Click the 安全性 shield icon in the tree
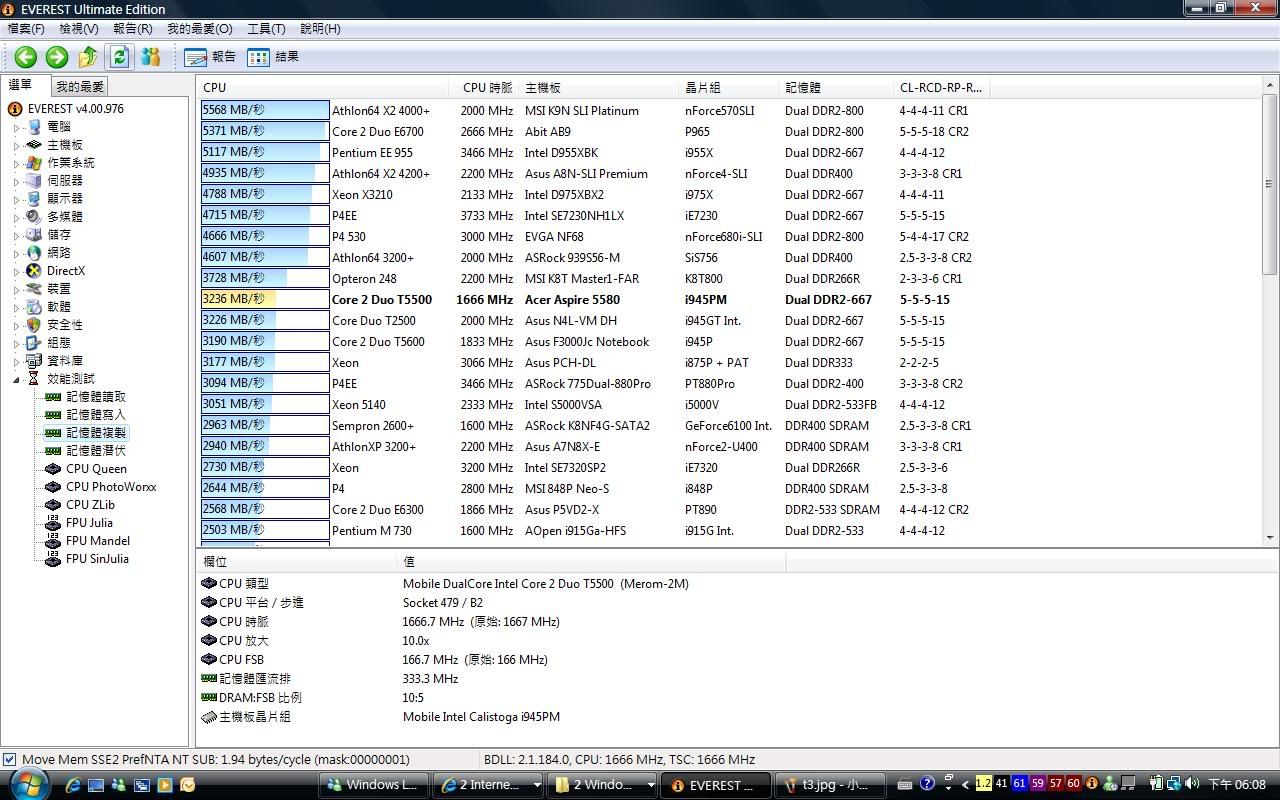 34,325
